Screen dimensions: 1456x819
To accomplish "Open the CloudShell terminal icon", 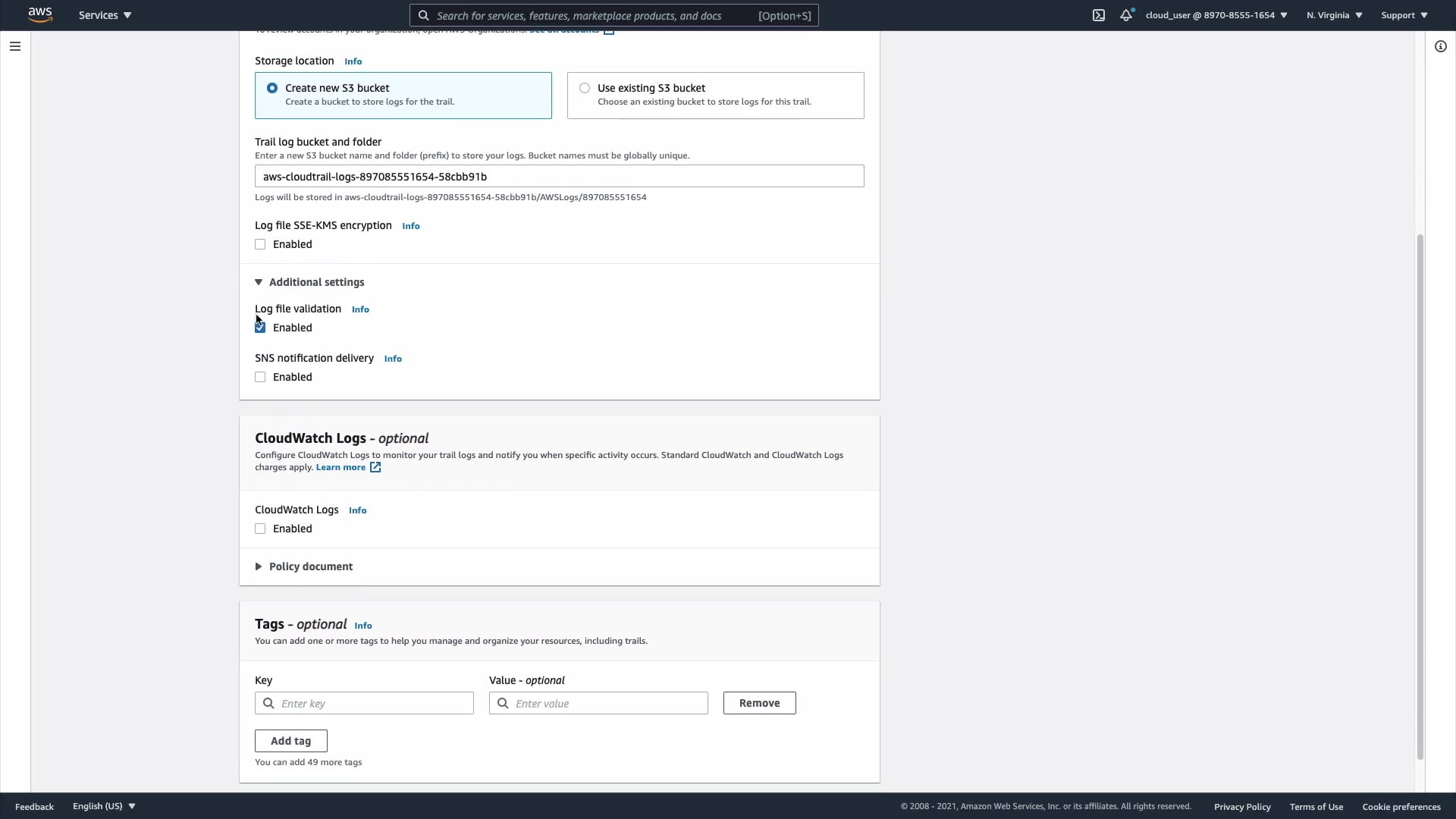I will (x=1099, y=15).
